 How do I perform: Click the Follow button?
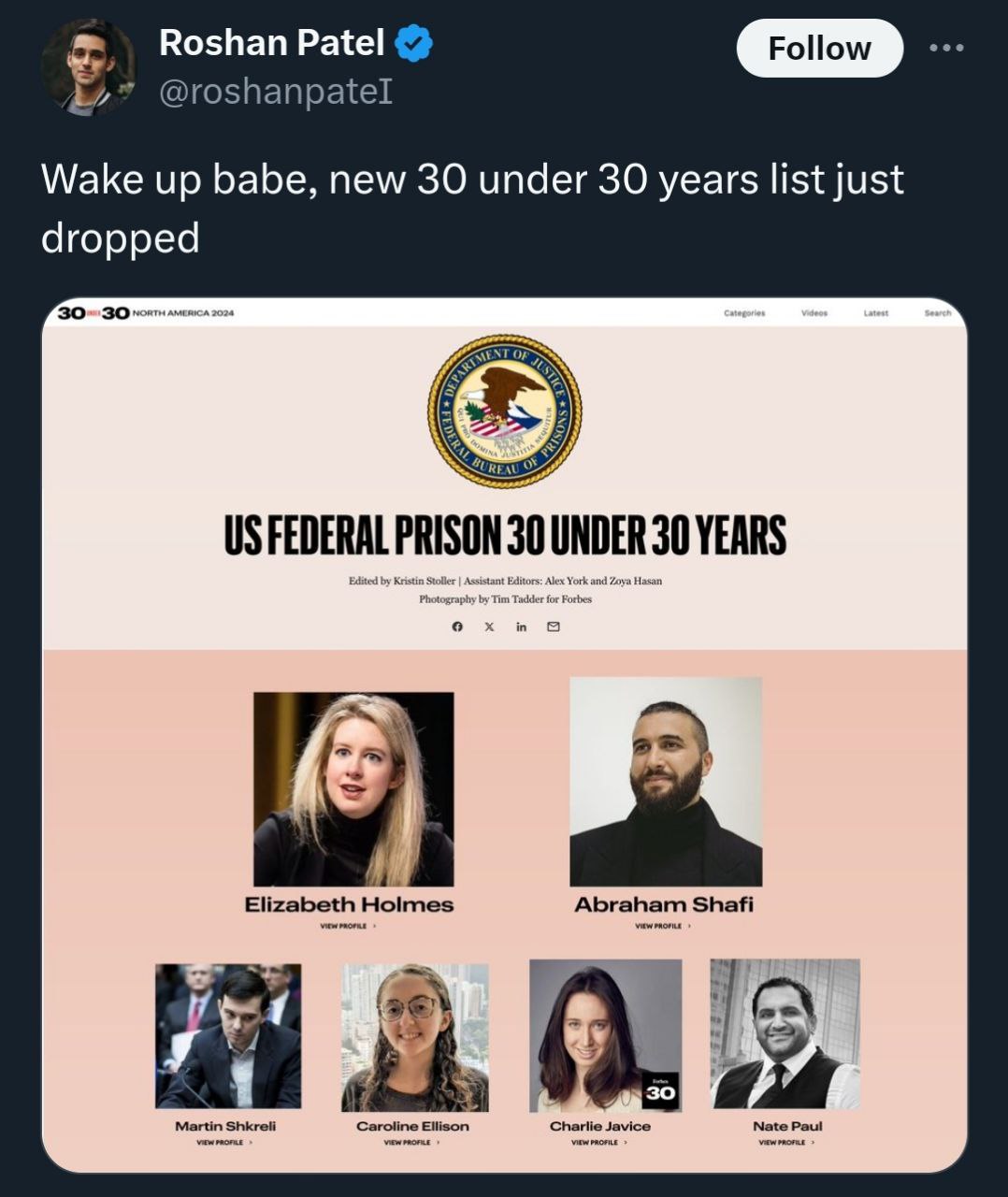pyautogui.click(x=819, y=48)
